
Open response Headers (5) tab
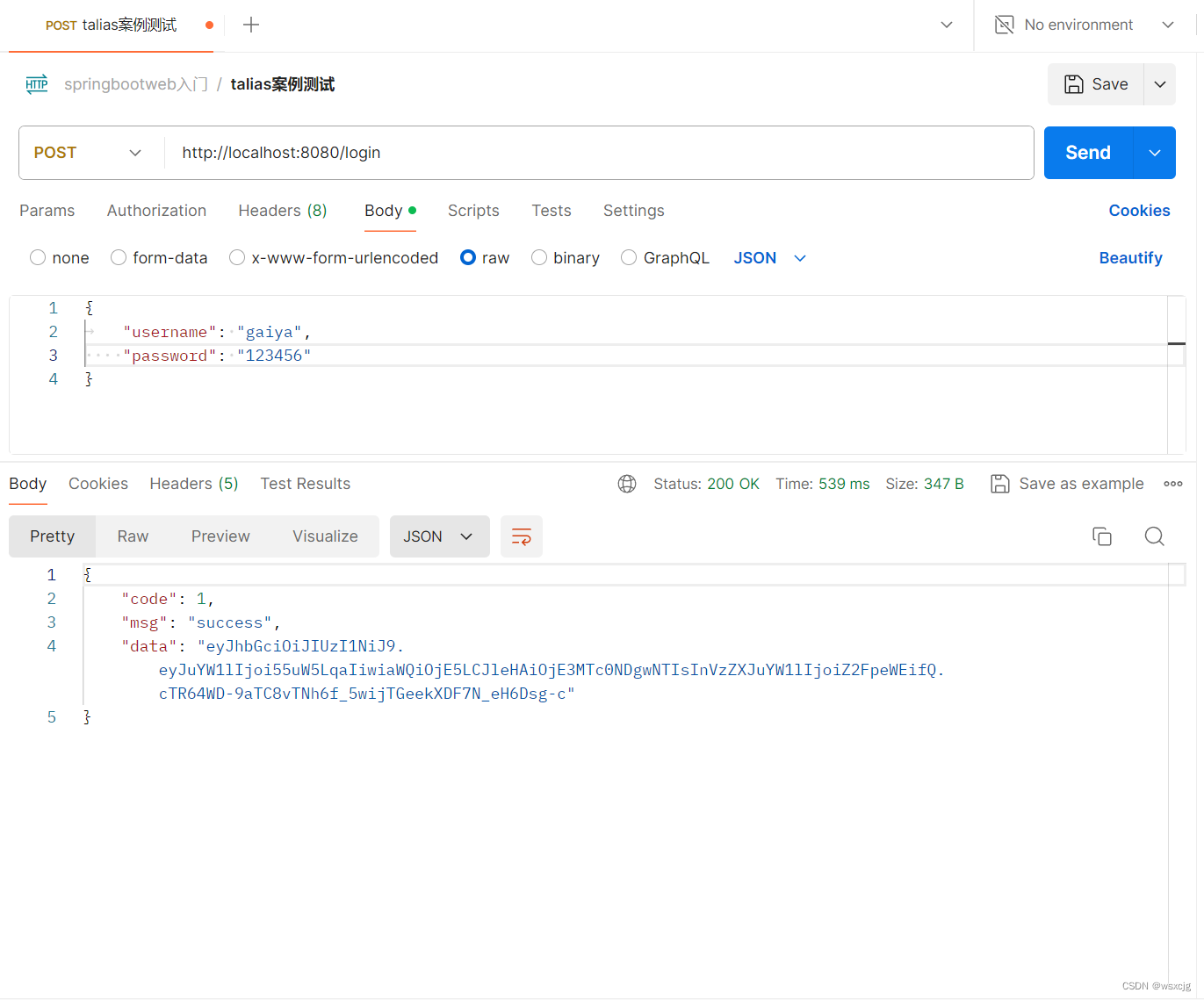(194, 484)
